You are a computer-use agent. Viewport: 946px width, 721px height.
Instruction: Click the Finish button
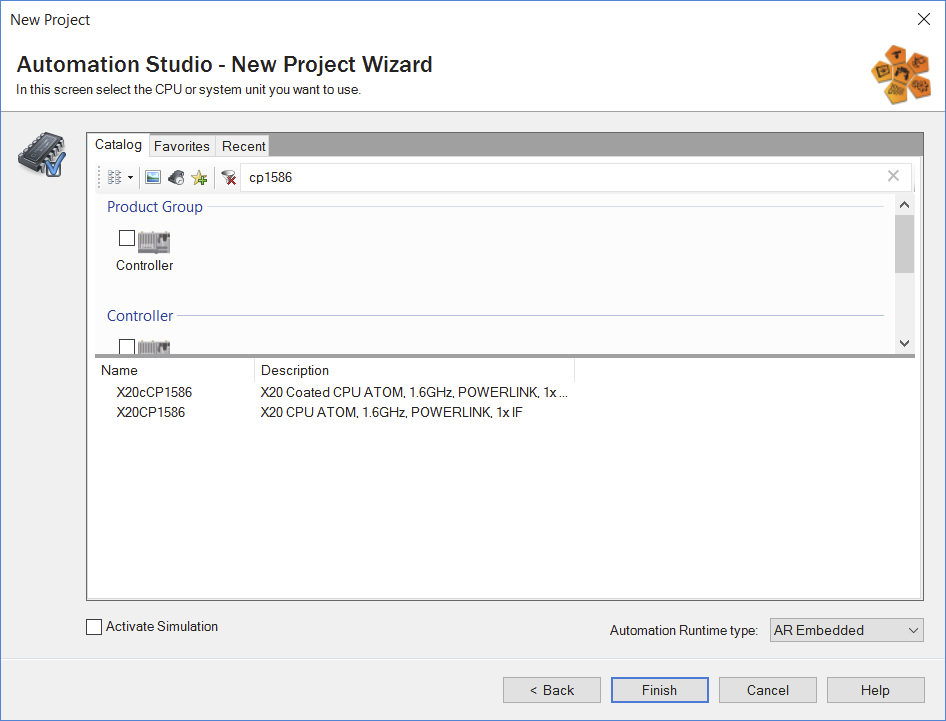659,690
